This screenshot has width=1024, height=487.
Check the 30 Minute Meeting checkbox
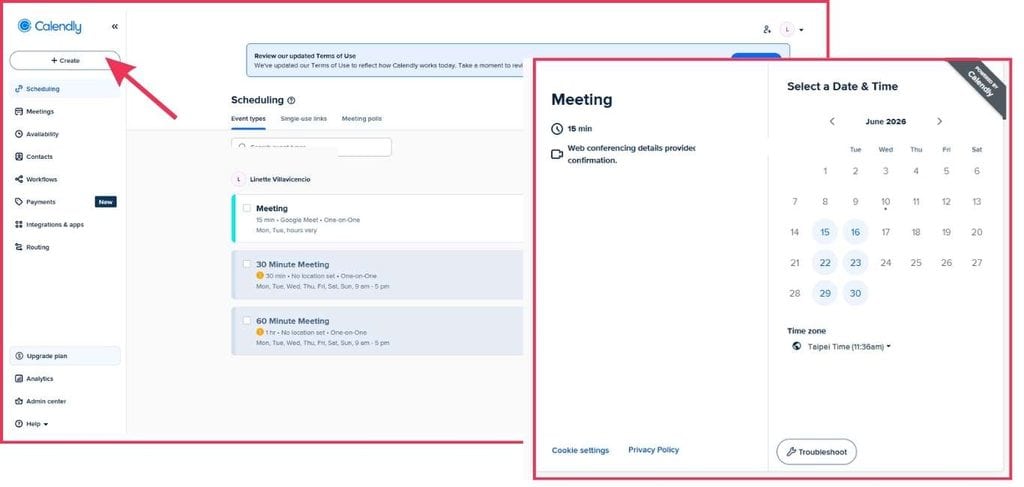pyautogui.click(x=247, y=264)
